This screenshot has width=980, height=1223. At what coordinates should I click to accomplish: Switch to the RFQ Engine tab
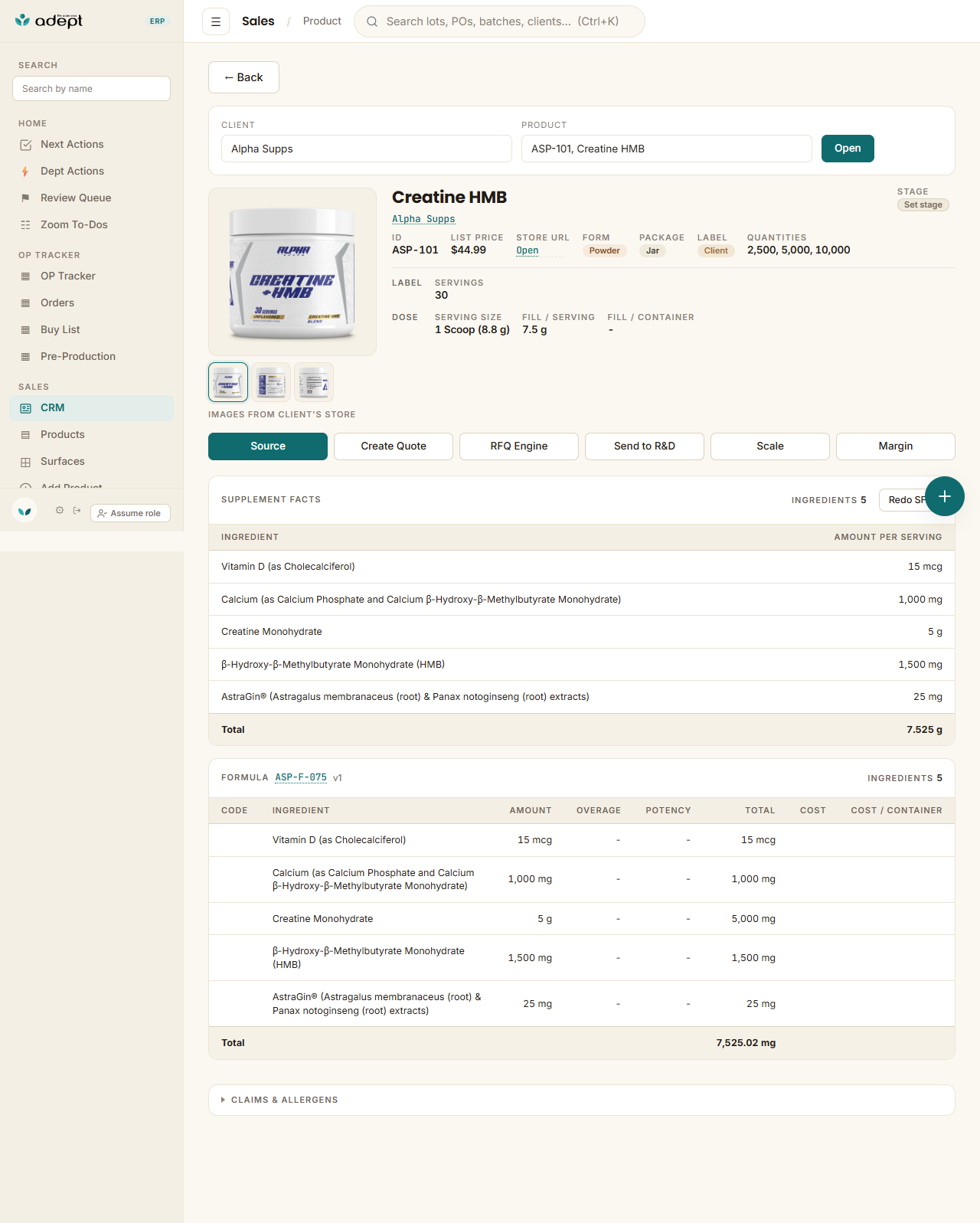[x=519, y=446]
